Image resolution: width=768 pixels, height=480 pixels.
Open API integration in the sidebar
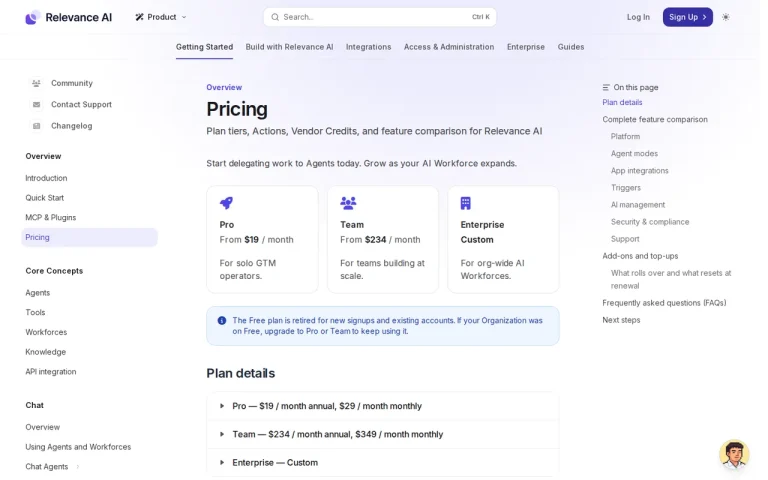pyautogui.click(x=51, y=372)
